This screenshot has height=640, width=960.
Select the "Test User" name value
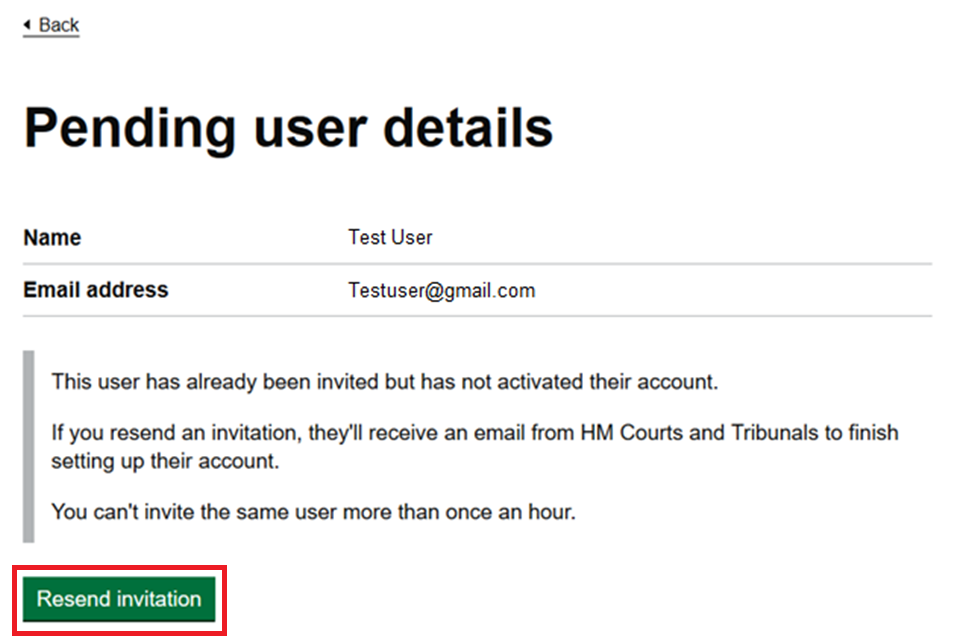pyautogui.click(x=390, y=238)
